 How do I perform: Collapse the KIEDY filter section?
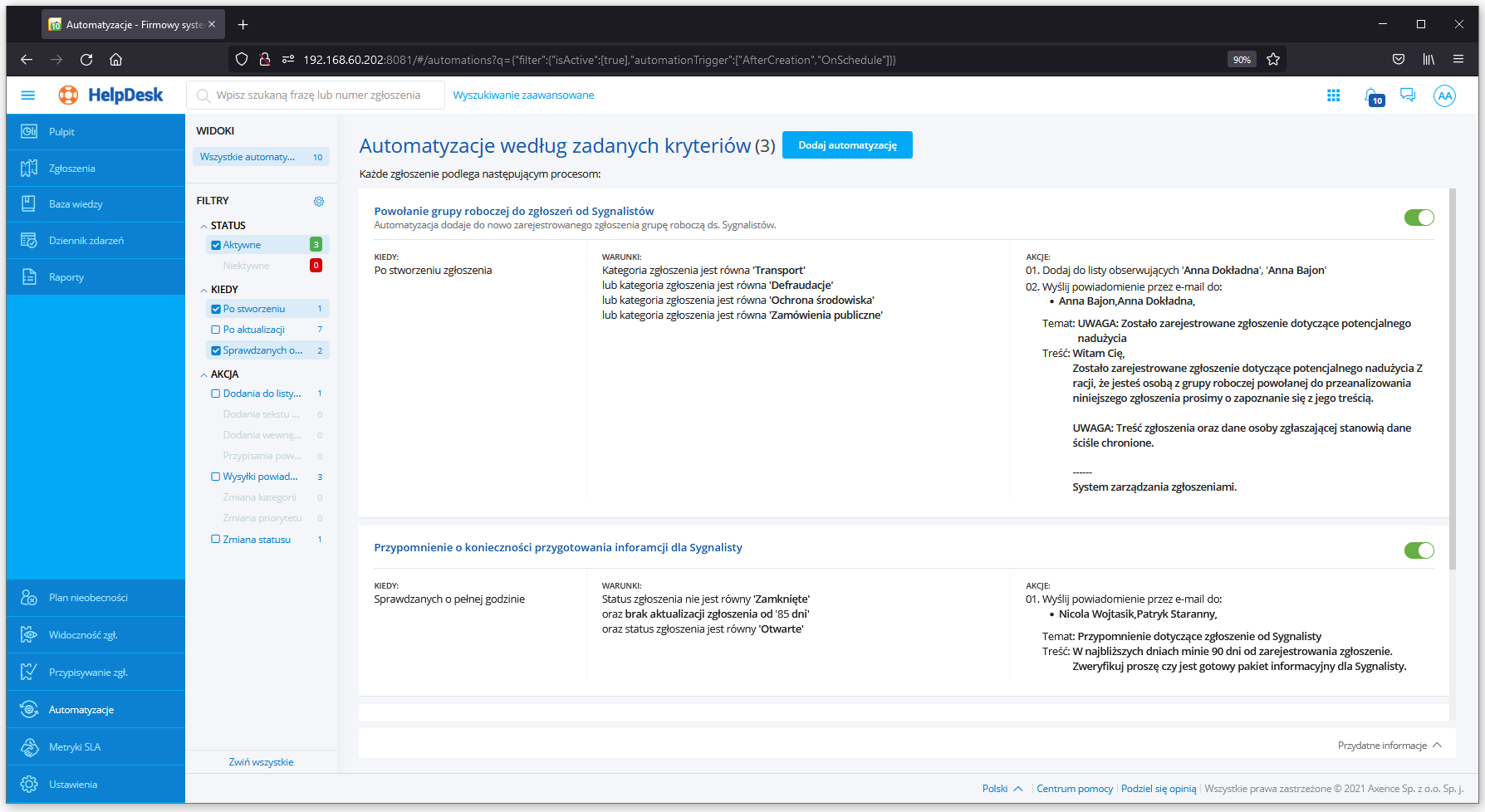point(204,290)
